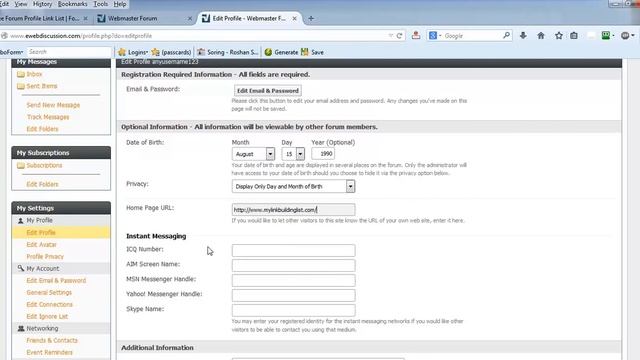Open the History menu
640x360 pixels.
click(42, 4)
